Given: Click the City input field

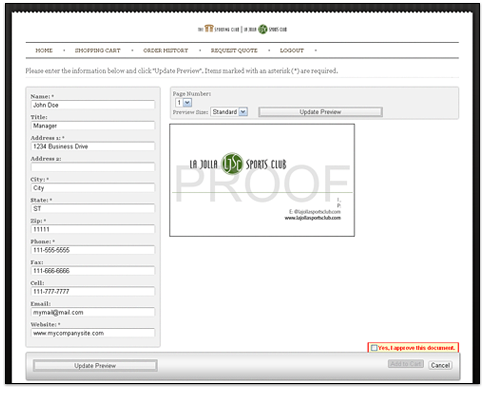Looking at the screenshot, I should tap(93, 188).
